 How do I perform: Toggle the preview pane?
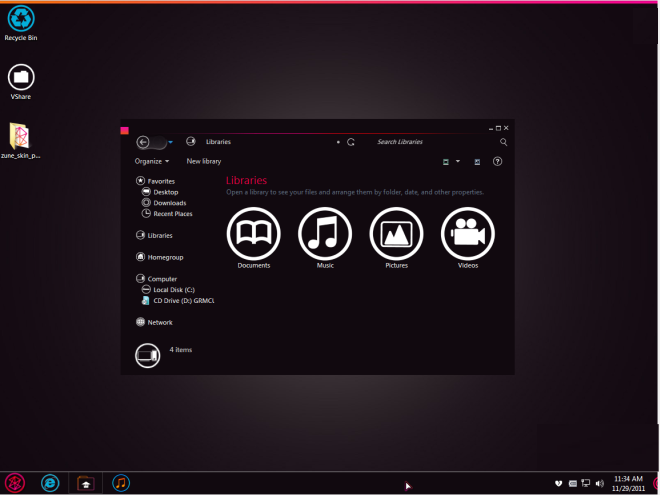(x=477, y=162)
